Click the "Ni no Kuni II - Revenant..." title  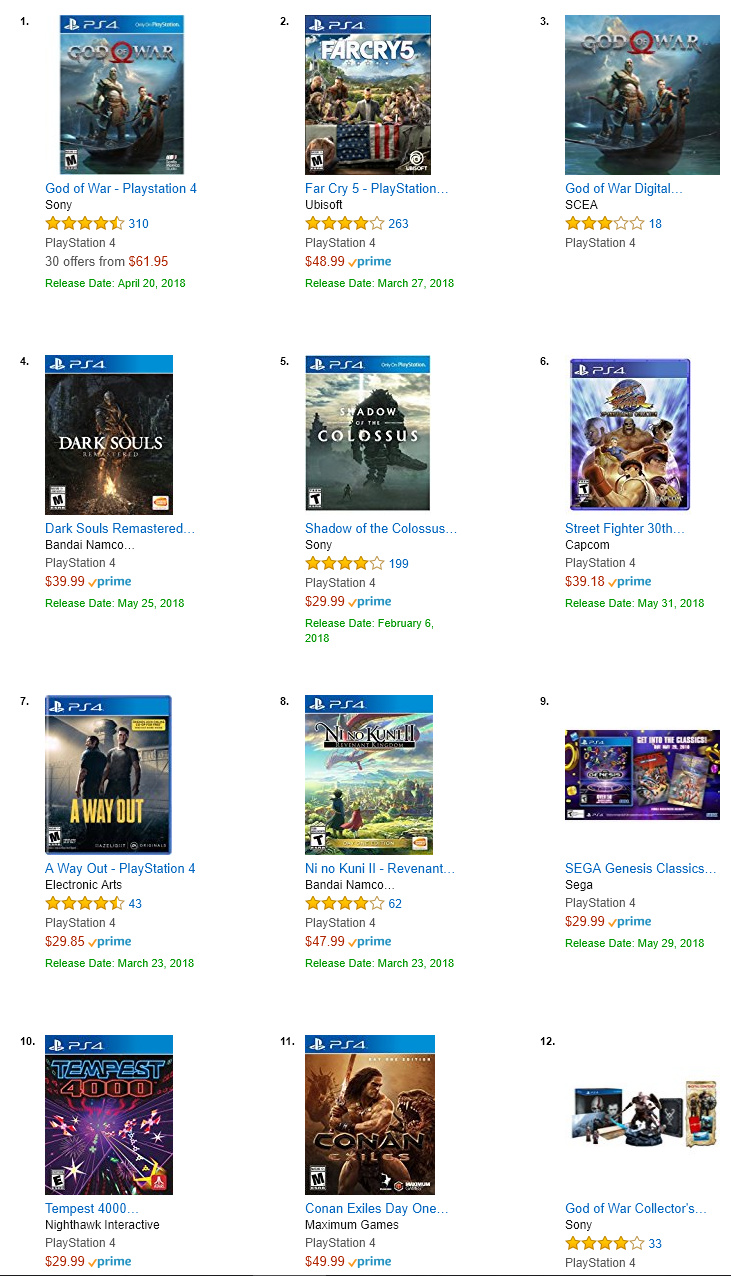(x=380, y=868)
